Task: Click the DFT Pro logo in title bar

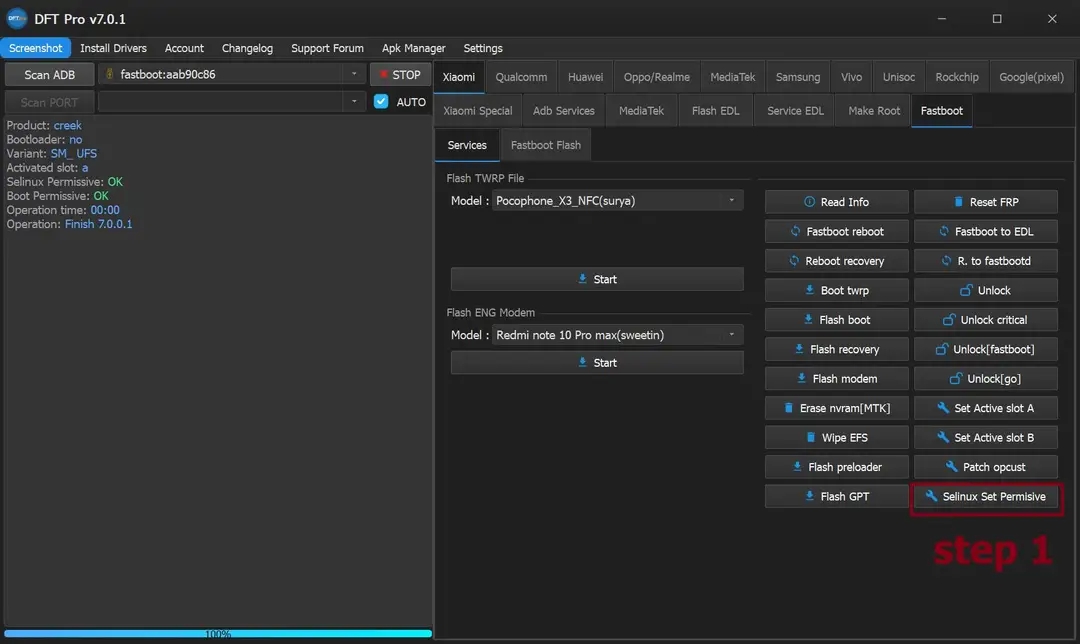Action: [x=17, y=19]
